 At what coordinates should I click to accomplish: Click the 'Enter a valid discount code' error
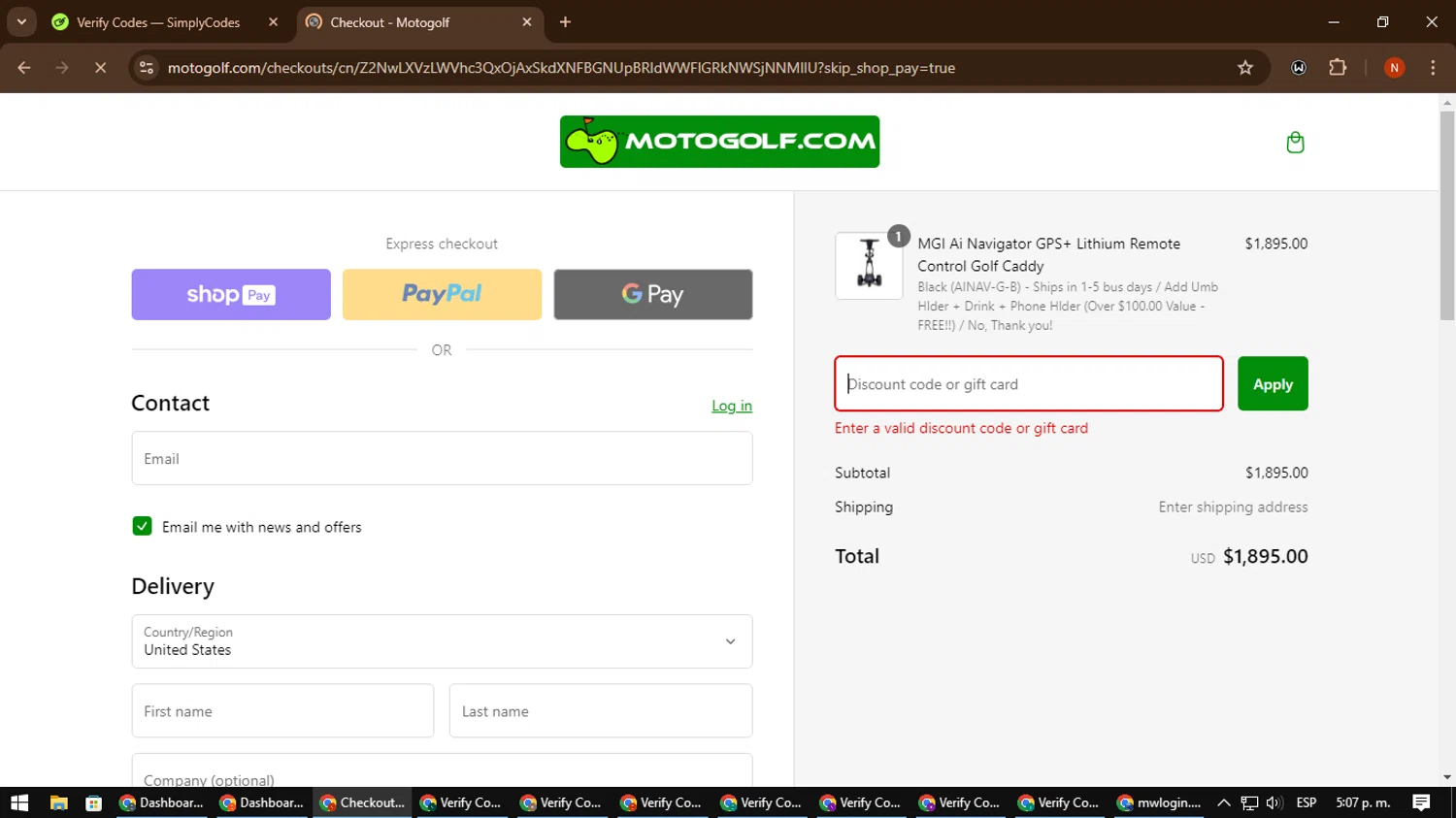[x=961, y=428]
